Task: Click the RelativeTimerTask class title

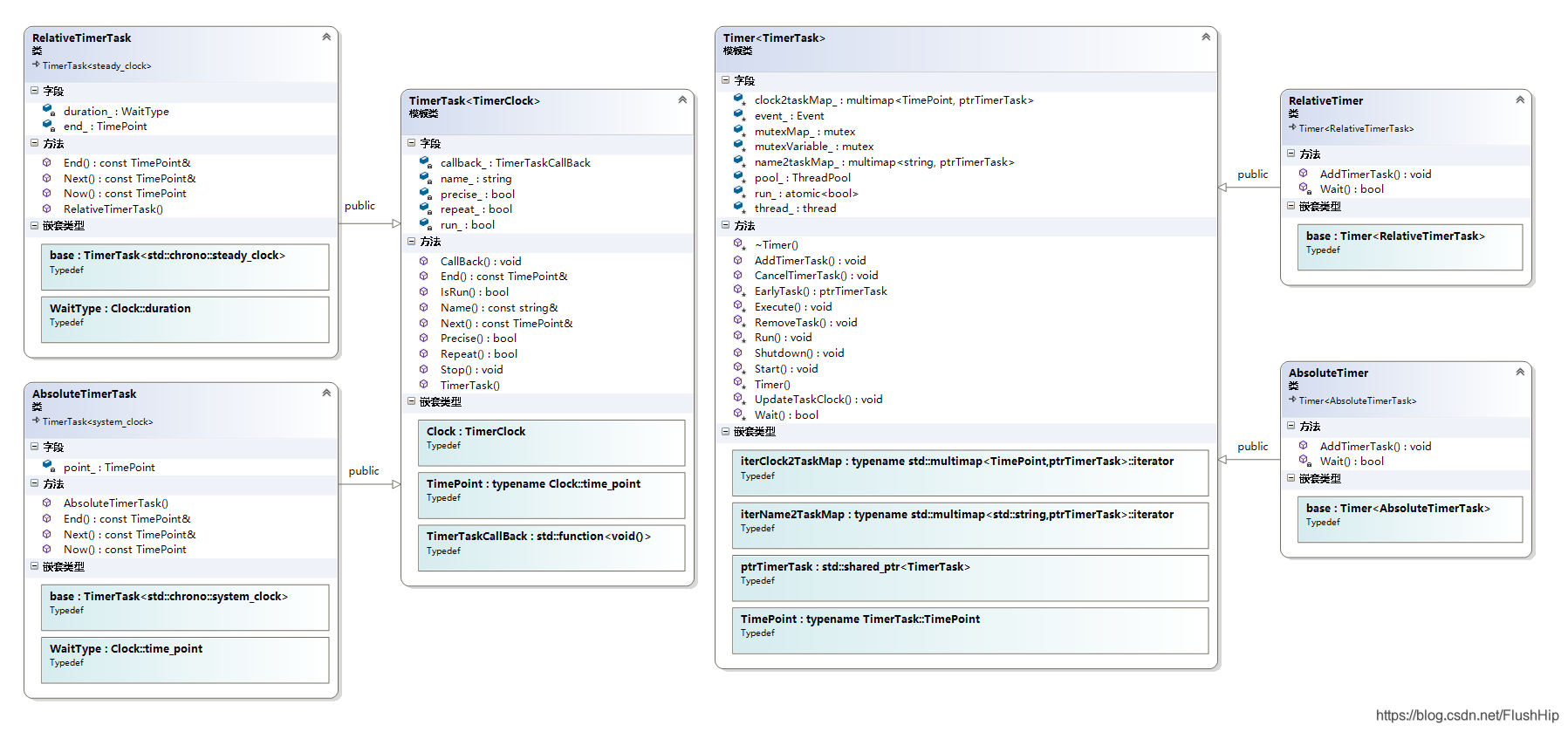Action: point(82,38)
